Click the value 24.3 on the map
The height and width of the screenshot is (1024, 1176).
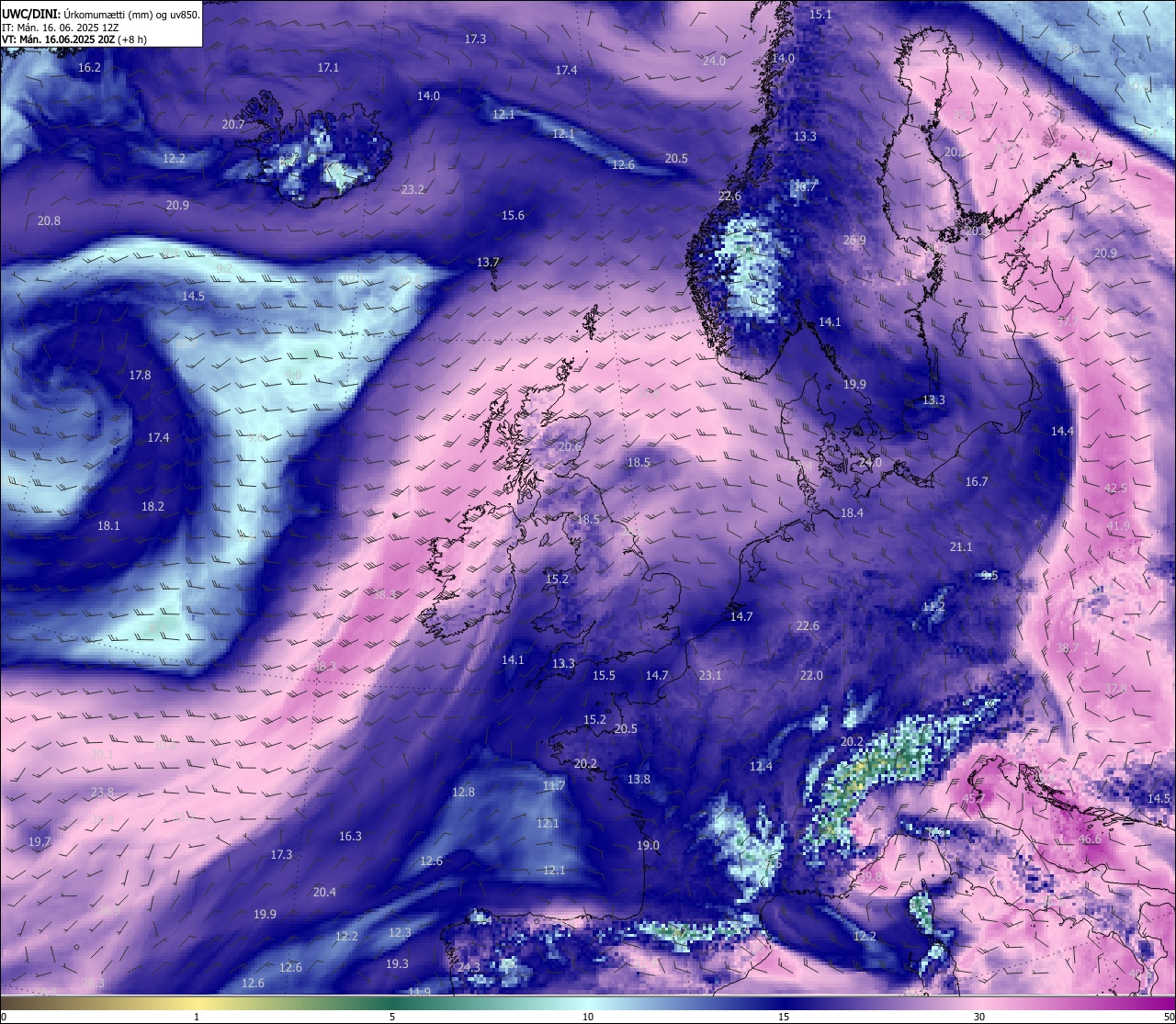point(469,968)
